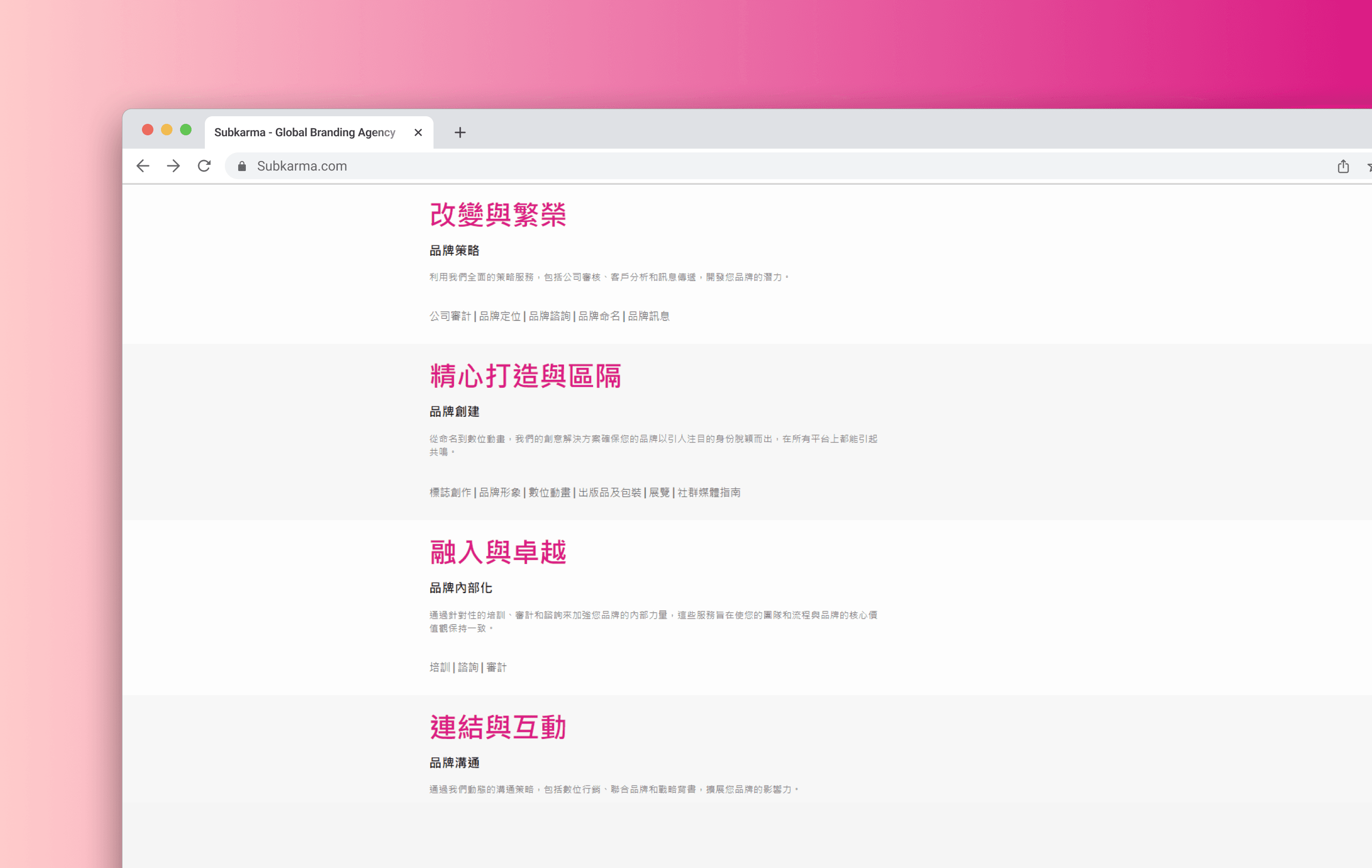Open a new tab with the plus button
Image resolution: width=1372 pixels, height=868 pixels.
(x=460, y=132)
